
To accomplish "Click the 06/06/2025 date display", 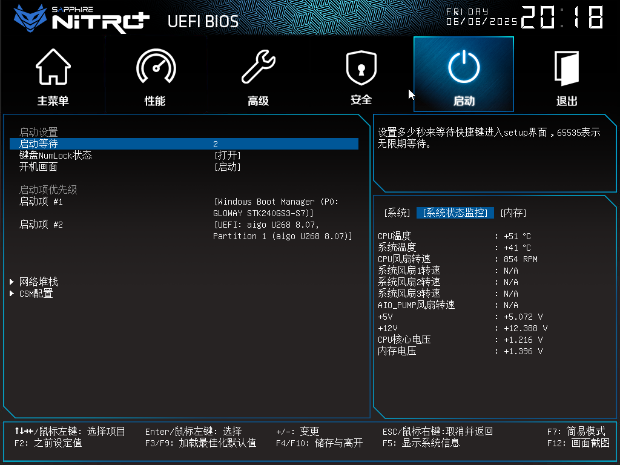I will (x=482, y=21).
